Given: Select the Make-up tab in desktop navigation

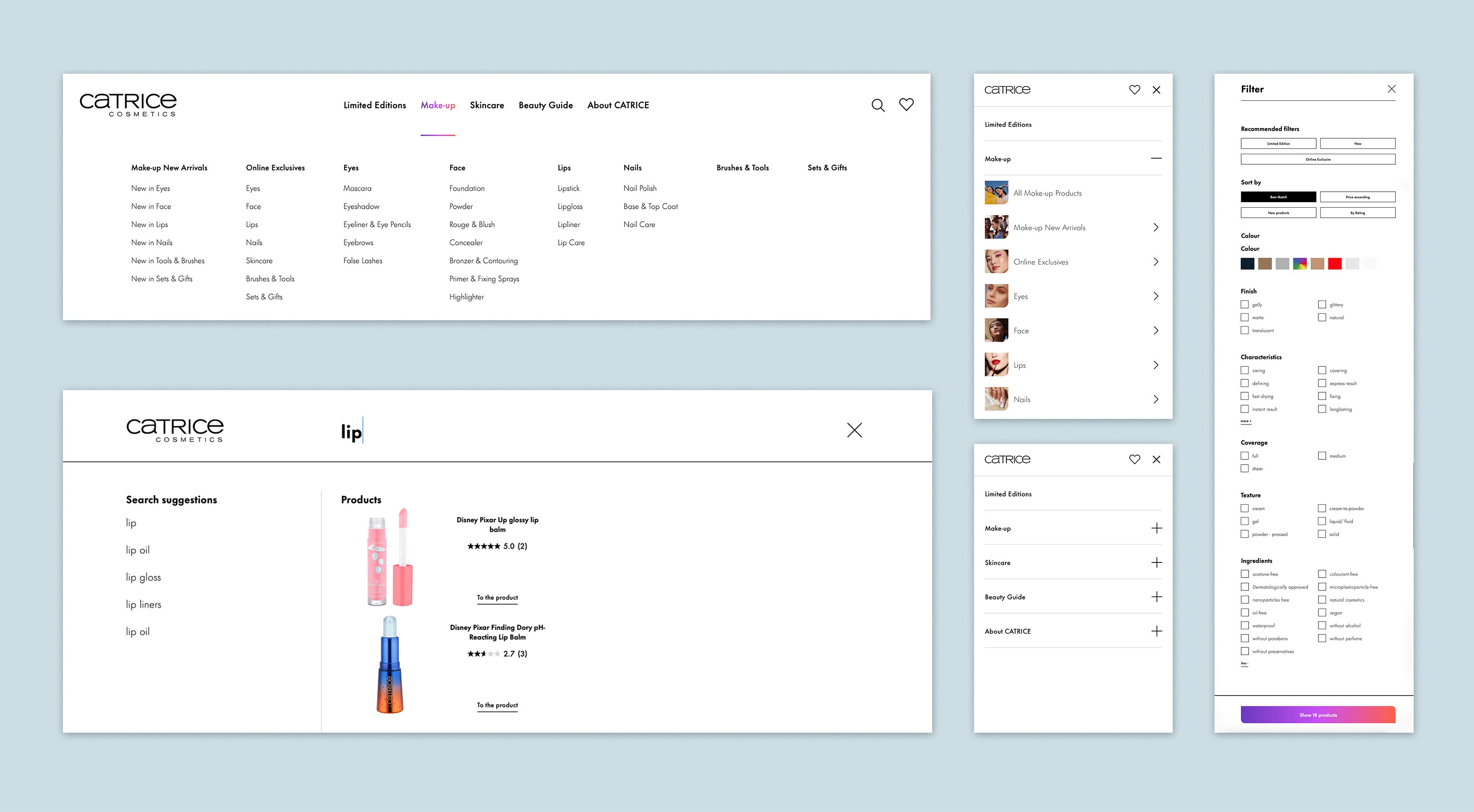Looking at the screenshot, I should (438, 105).
